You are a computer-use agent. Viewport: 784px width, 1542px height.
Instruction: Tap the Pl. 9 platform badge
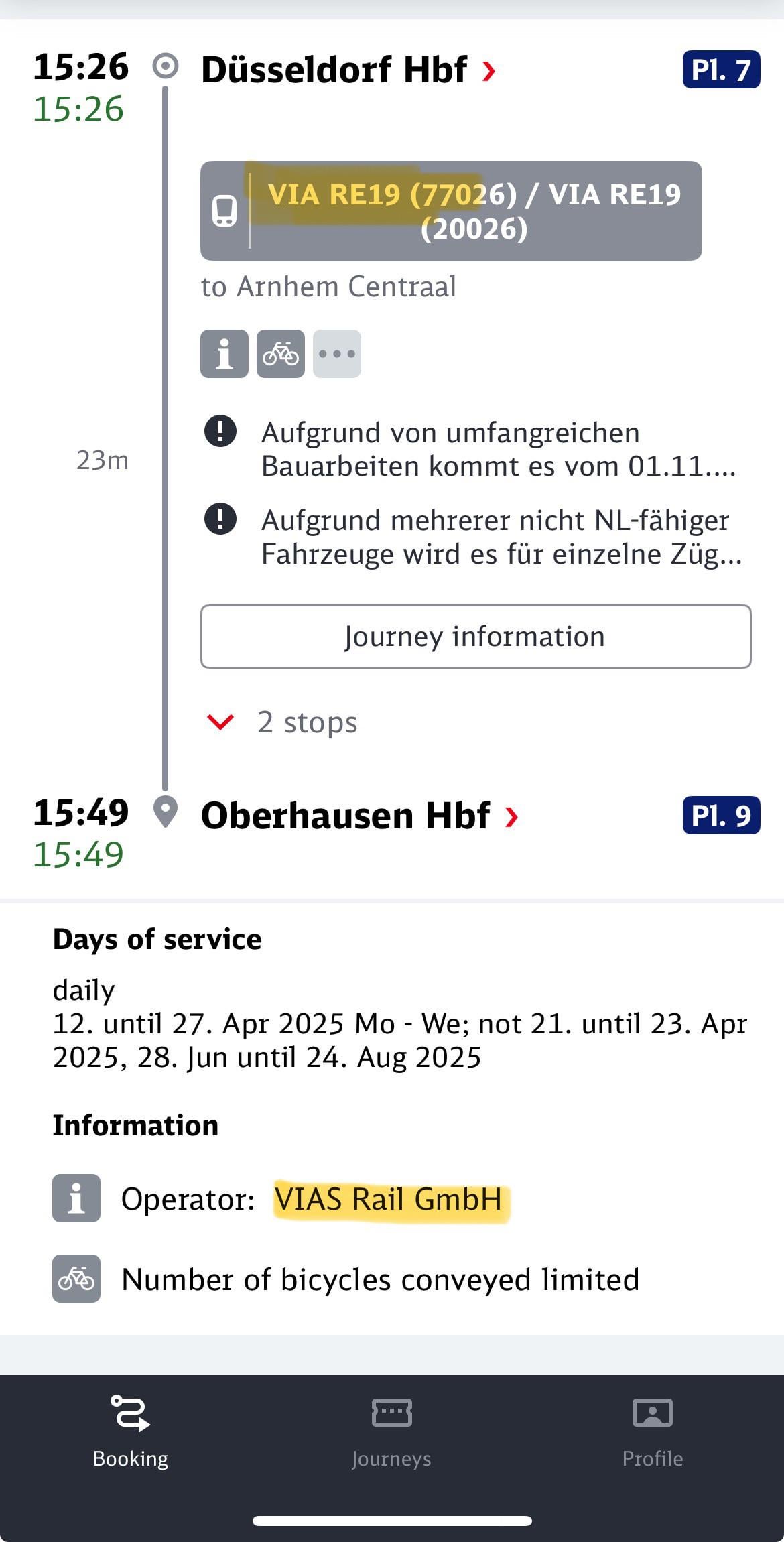point(721,815)
